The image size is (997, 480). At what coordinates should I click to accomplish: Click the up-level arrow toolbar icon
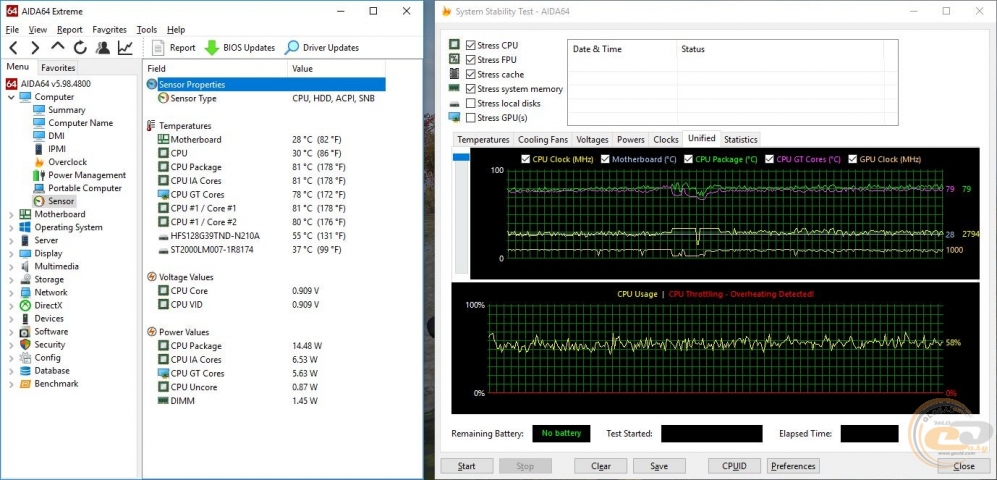(58, 46)
